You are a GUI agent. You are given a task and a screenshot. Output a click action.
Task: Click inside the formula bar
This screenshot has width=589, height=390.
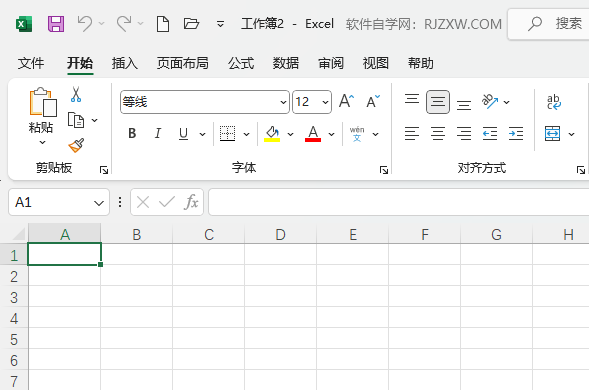point(399,203)
